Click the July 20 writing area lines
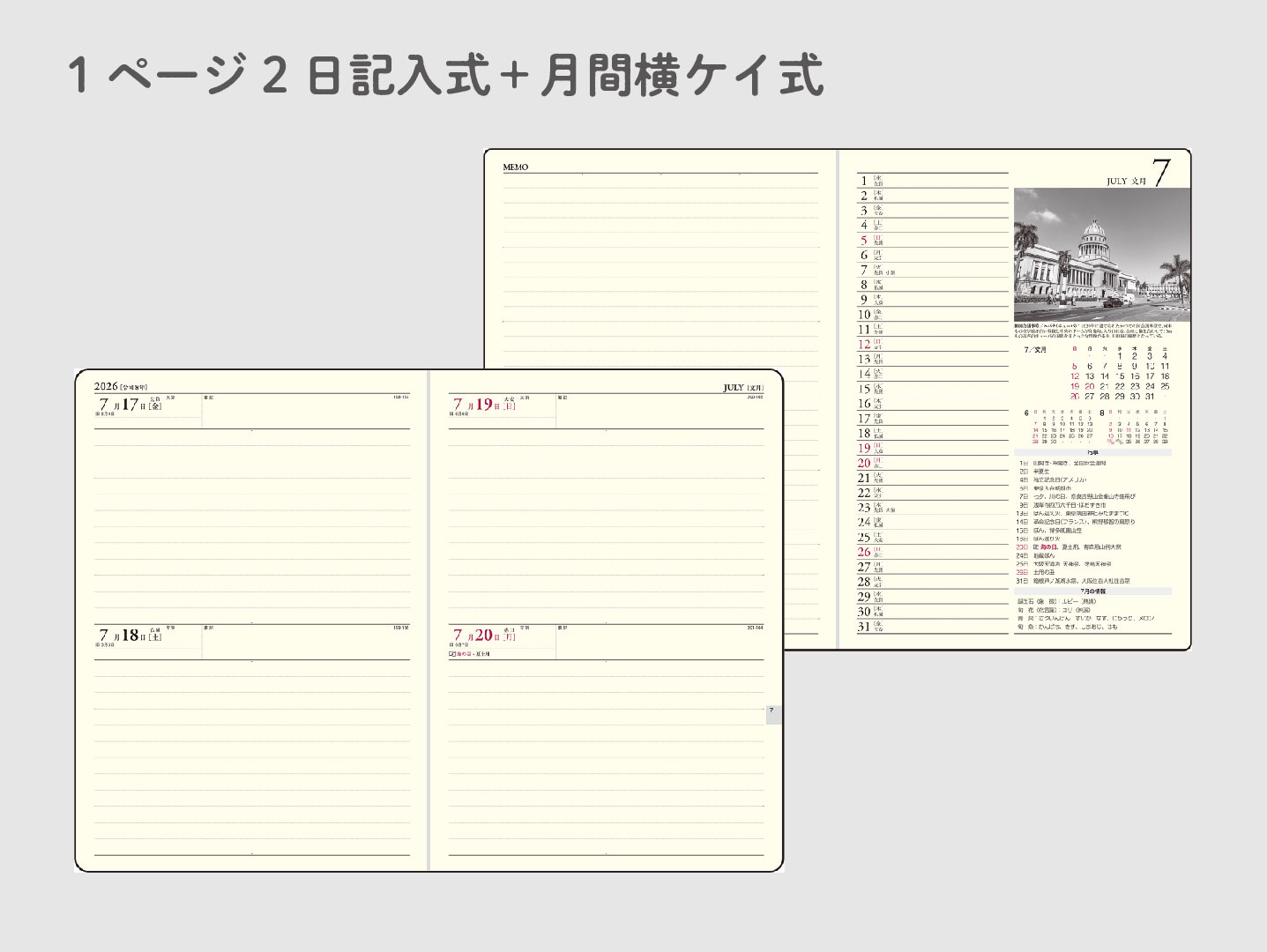 [607, 757]
